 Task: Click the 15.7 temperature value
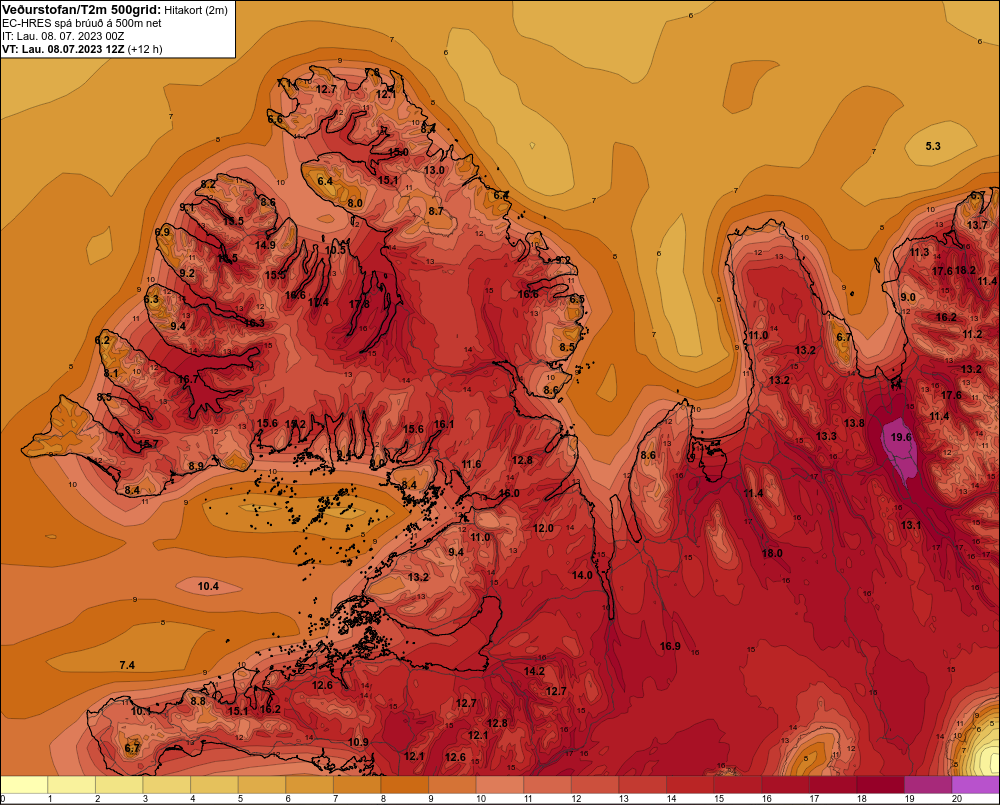coord(149,444)
